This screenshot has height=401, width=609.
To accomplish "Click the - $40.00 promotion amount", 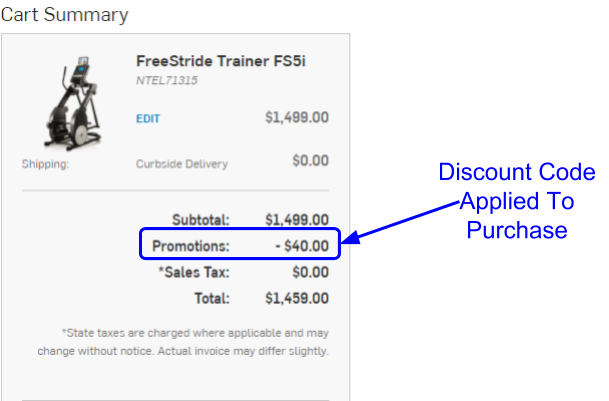I will coord(302,246).
